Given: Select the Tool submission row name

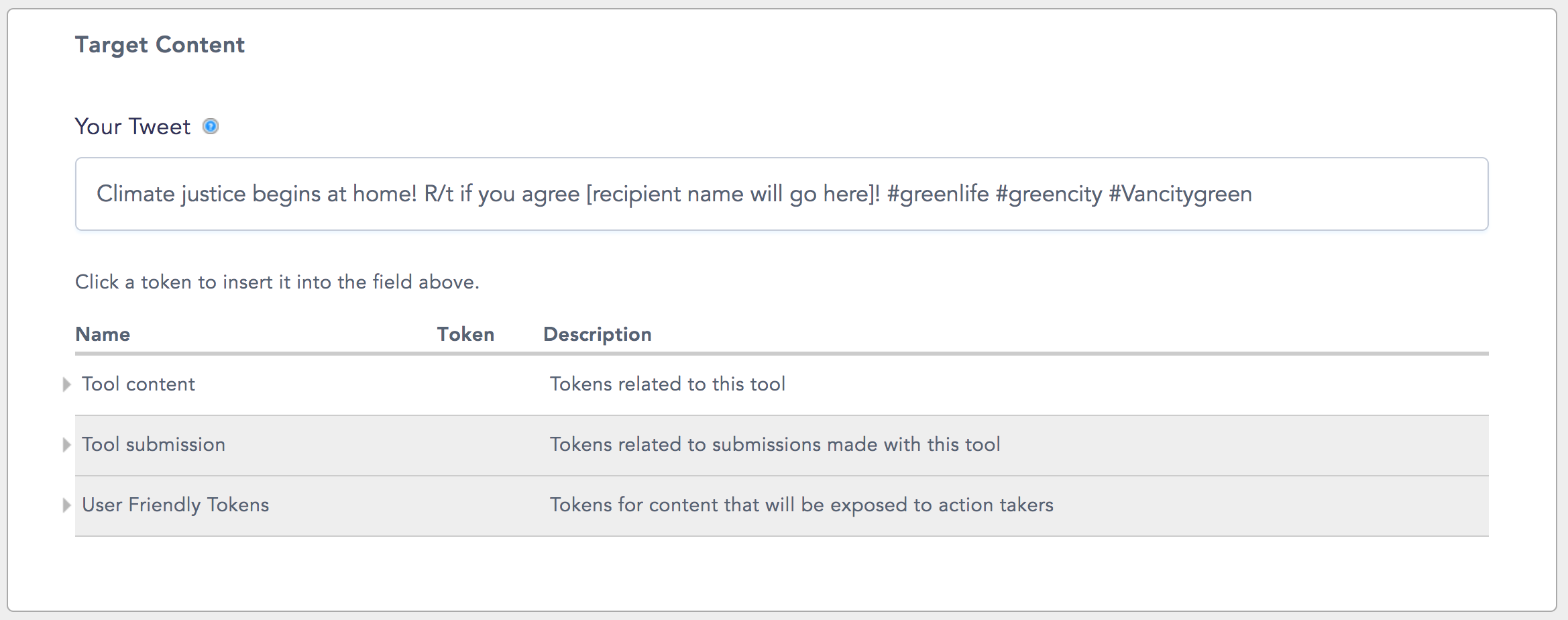Looking at the screenshot, I should point(154,444).
